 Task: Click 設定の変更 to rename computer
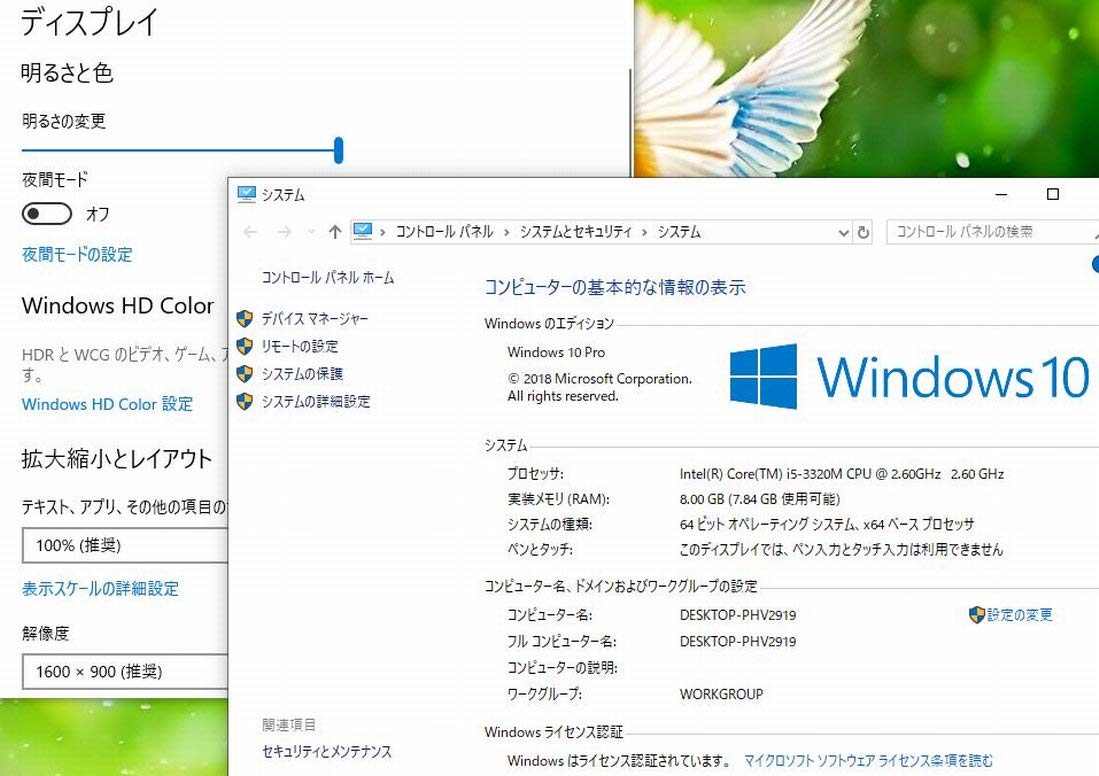[x=1019, y=615]
